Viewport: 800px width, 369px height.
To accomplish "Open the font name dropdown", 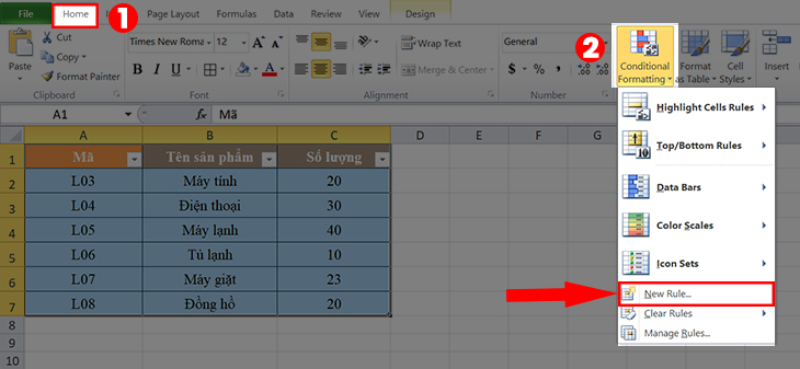I will [x=209, y=42].
